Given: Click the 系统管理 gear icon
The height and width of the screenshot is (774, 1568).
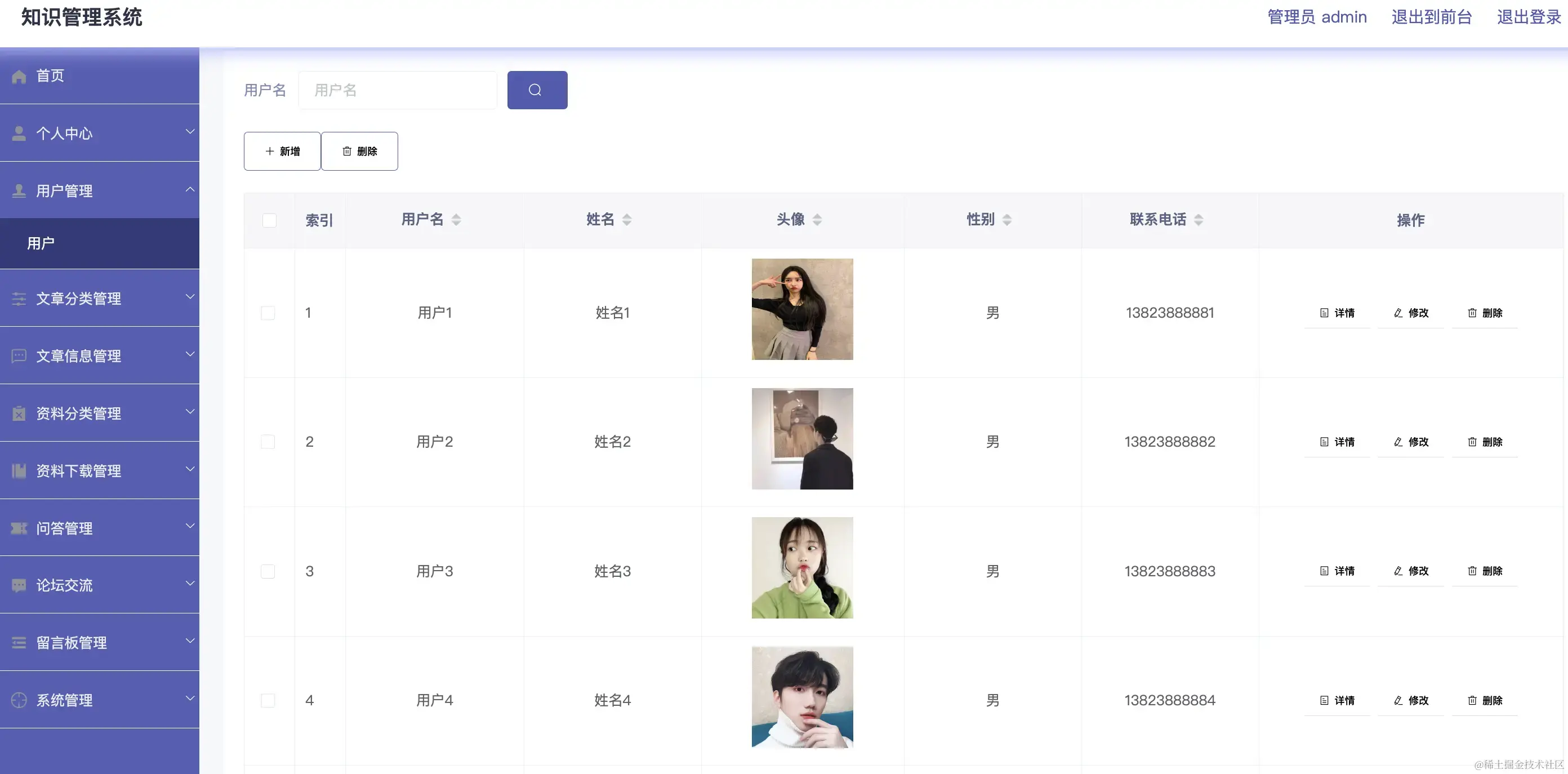Looking at the screenshot, I should pos(18,700).
